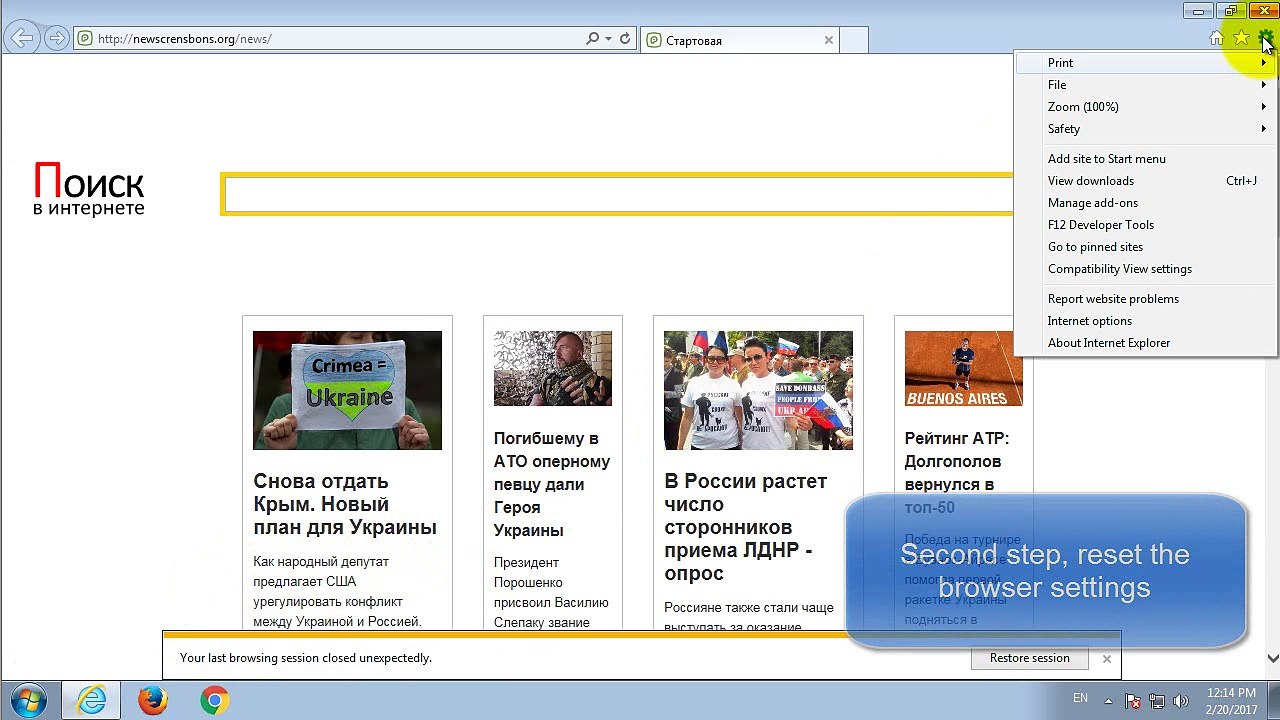Open the Windows Start menu
The height and width of the screenshot is (720, 1280).
tap(29, 700)
